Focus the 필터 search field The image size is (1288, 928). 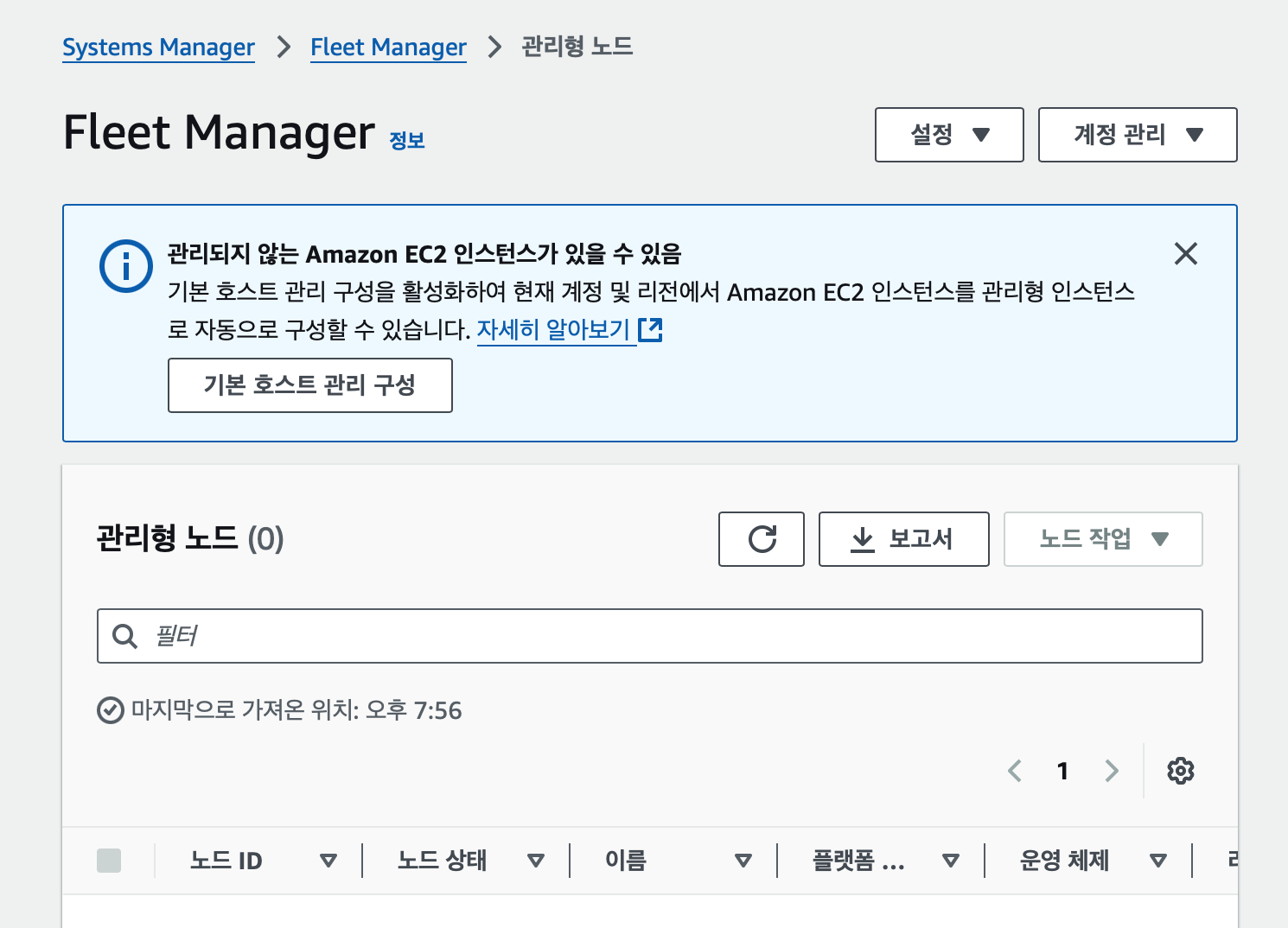tap(650, 636)
